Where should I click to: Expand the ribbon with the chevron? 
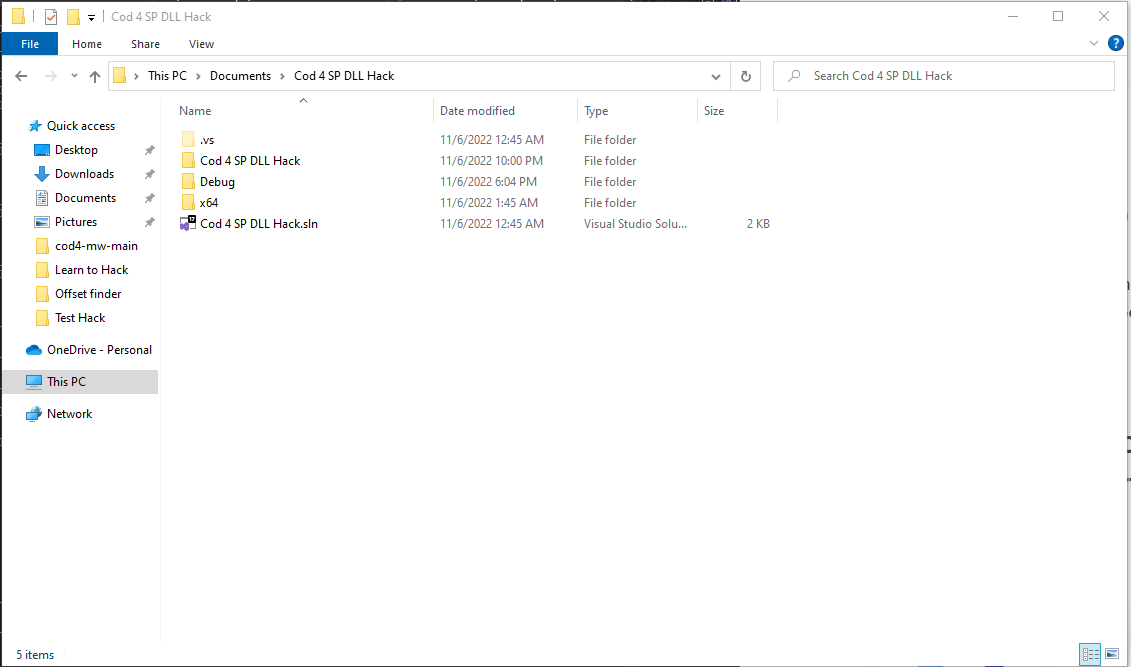coord(1093,43)
